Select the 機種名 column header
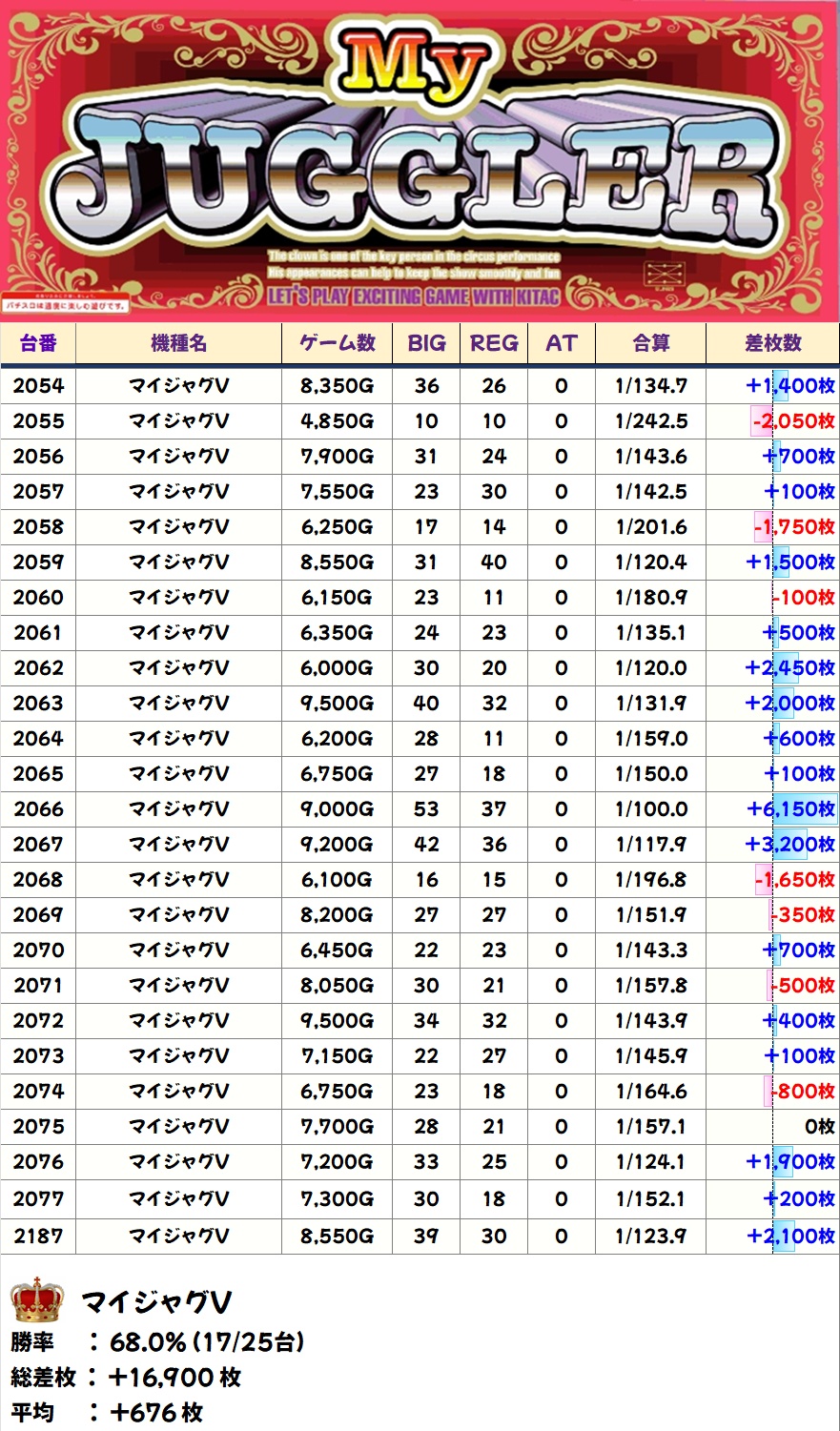Screen dimensions: 840x1431 (178, 343)
